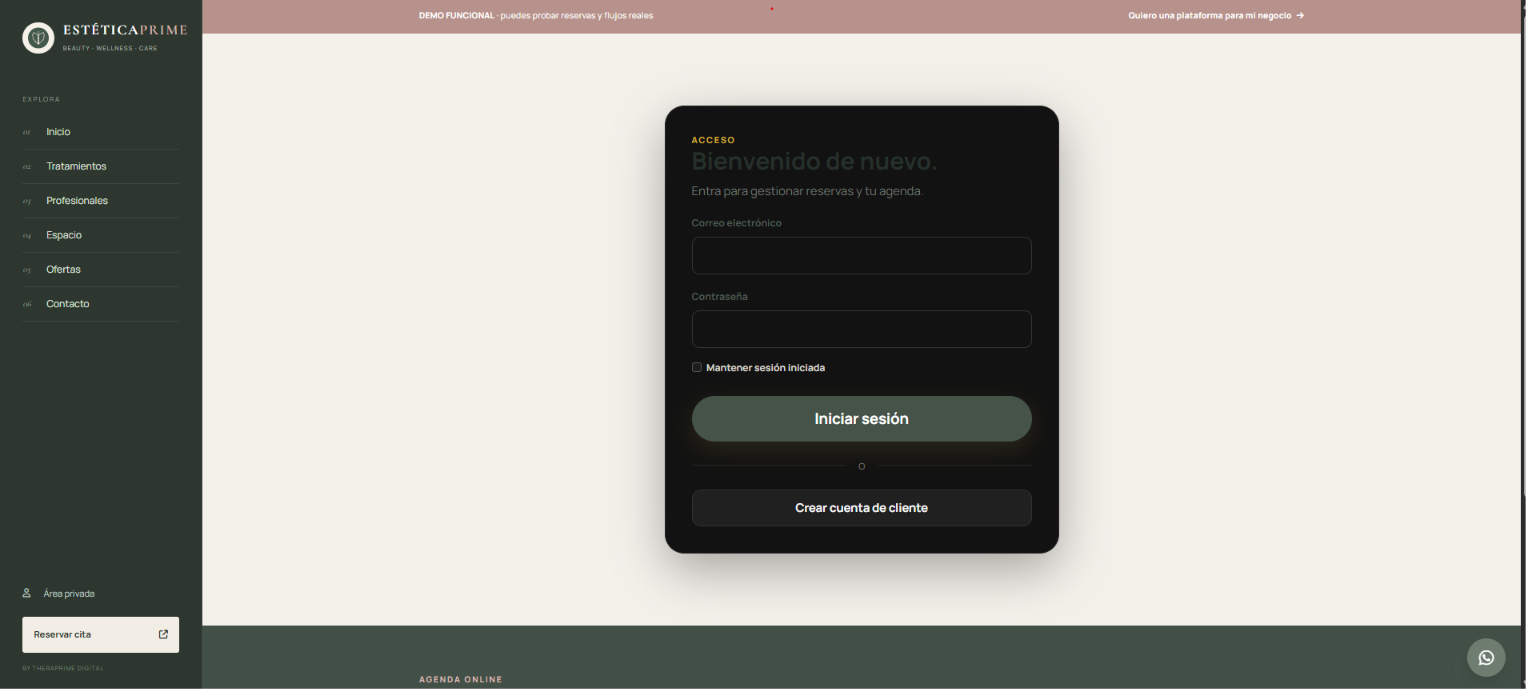This screenshot has height=689, width=1526.
Task: Click the EstéticaPrime leaf logo icon
Action: pos(38,38)
